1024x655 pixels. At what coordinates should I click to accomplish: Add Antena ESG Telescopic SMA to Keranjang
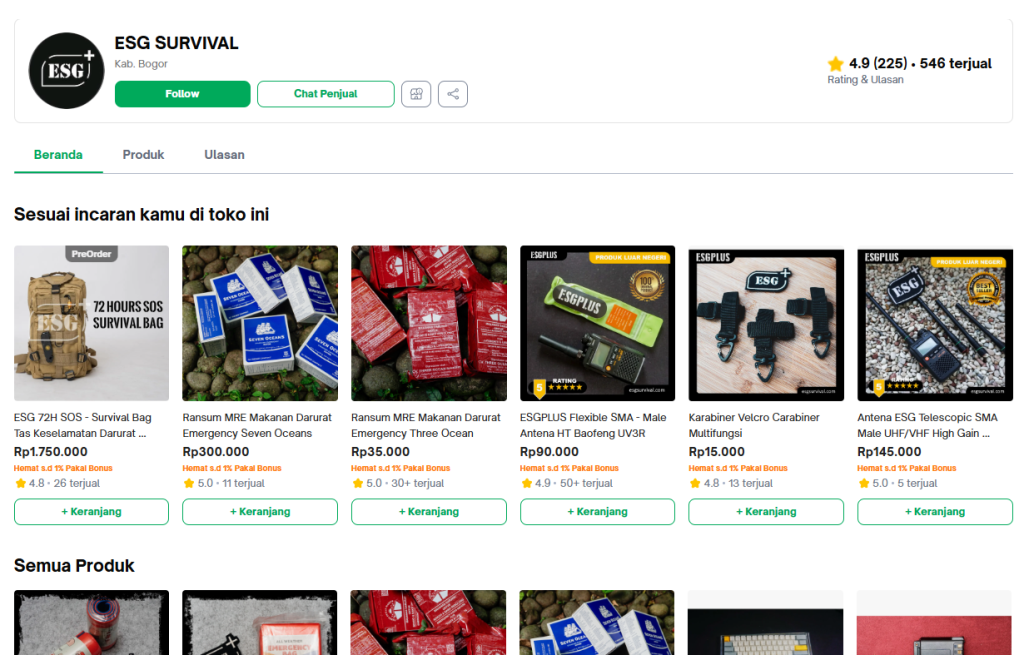pyautogui.click(x=934, y=511)
